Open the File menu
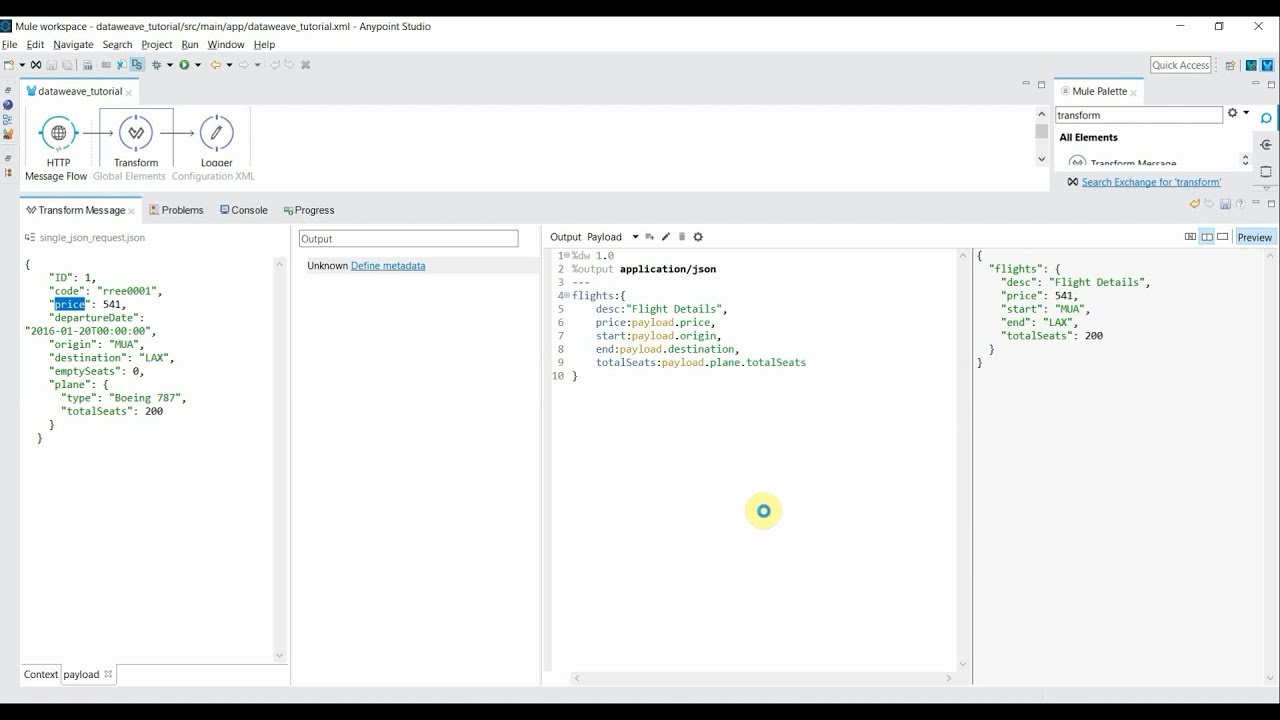Screen dimensions: 1280x720 pyautogui.click(x=9, y=45)
